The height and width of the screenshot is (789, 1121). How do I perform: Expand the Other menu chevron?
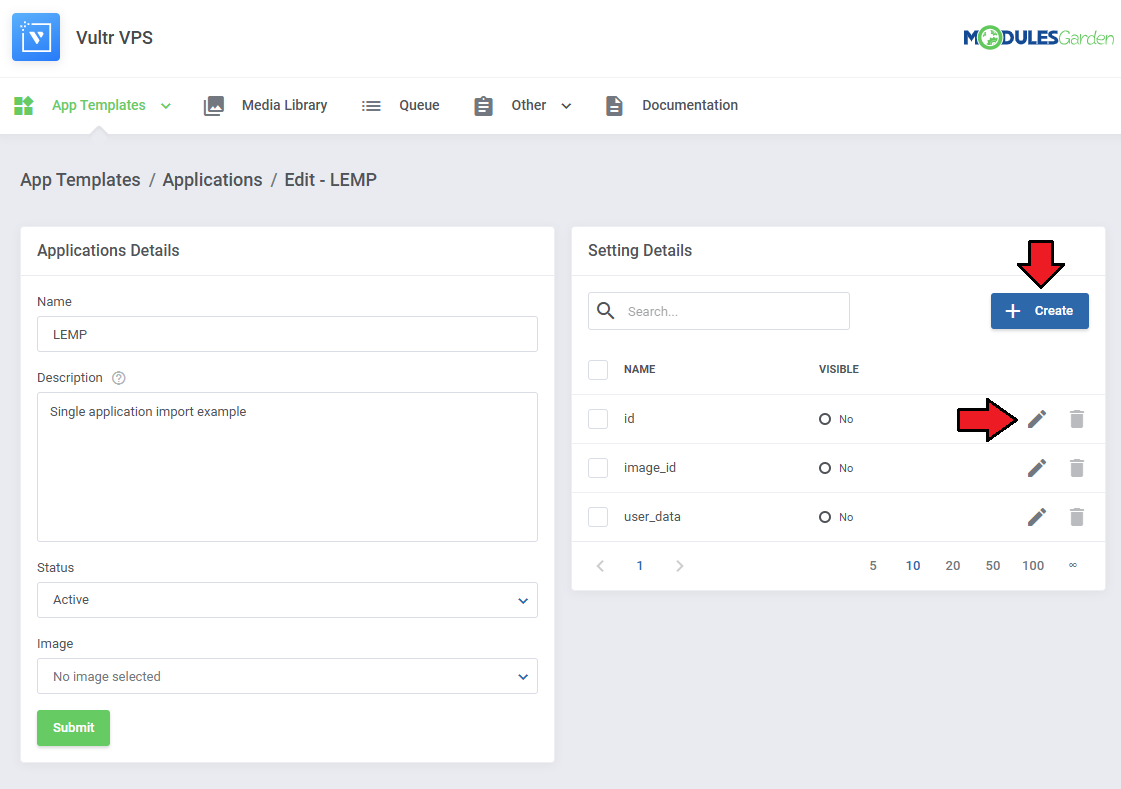[x=566, y=106]
